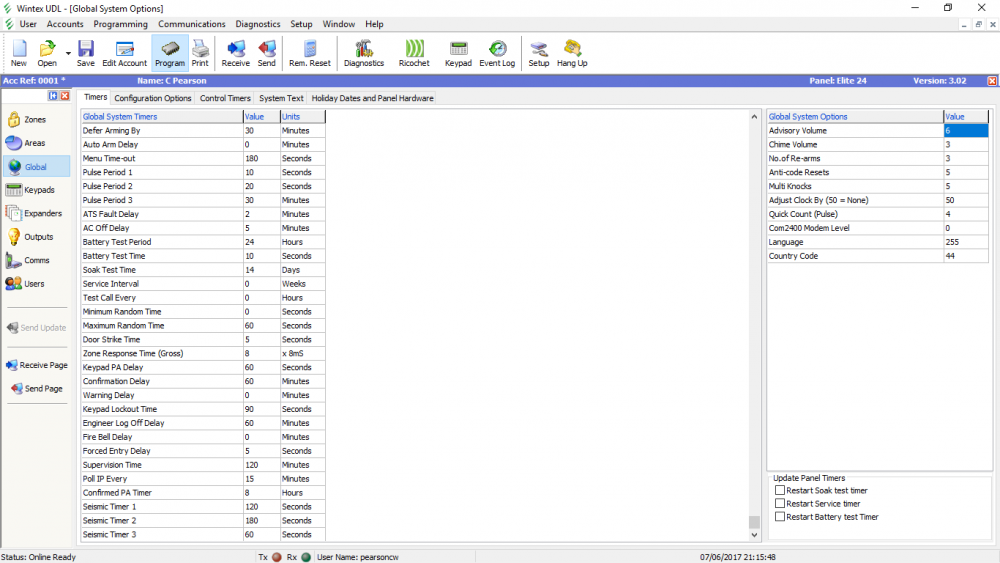The image size is (1000, 563).
Task: Switch to Holiday Dates and Panel Hardware tab
Action: (x=372, y=98)
